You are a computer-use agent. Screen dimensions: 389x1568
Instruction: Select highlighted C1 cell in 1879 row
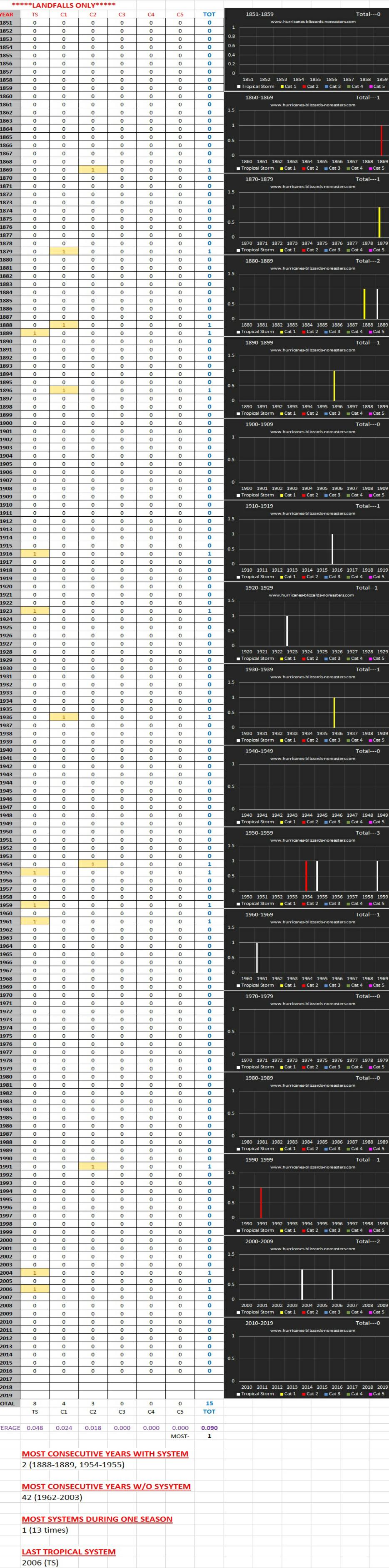click(64, 251)
